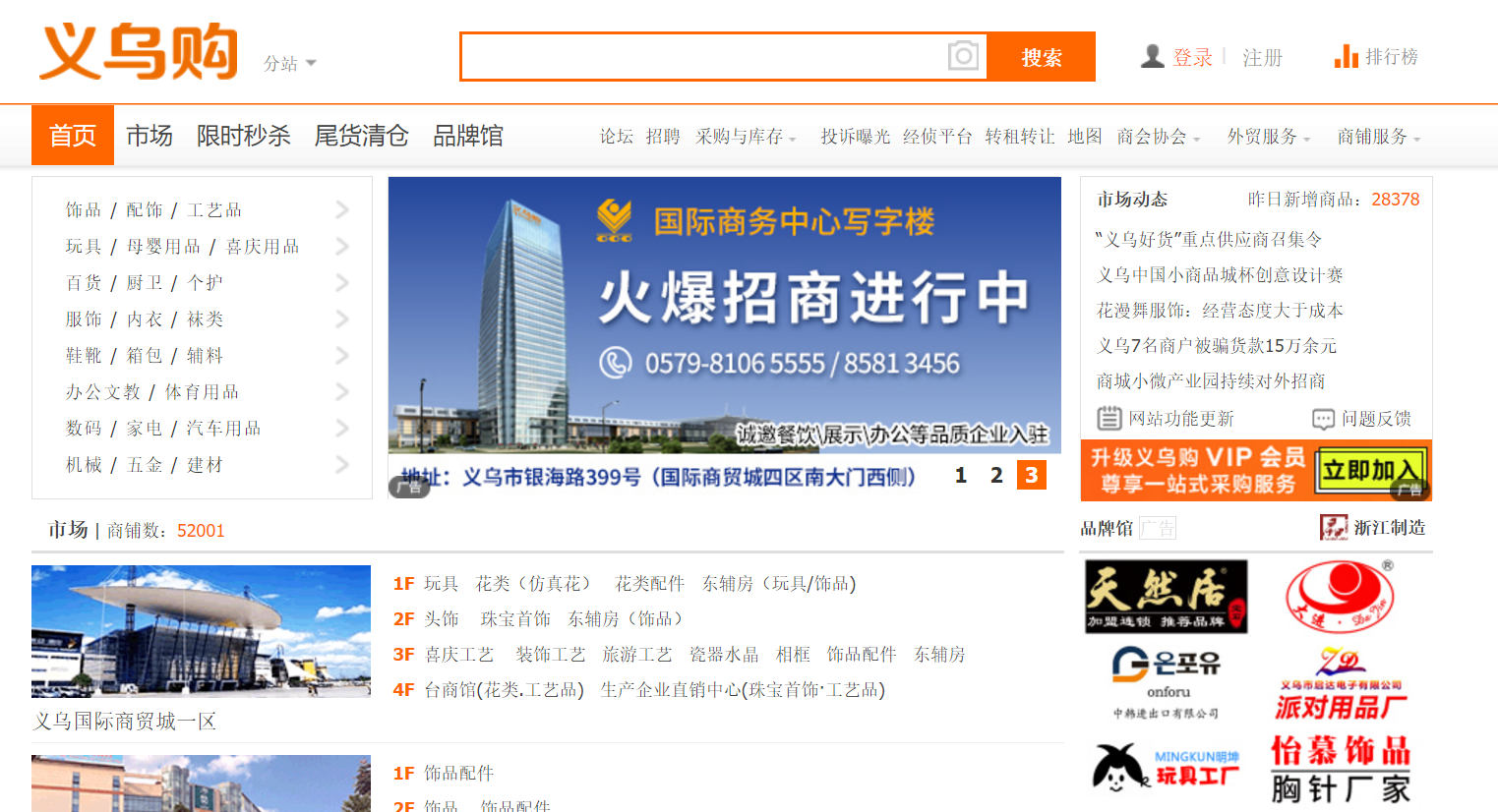Expand the 数码 / 家电 / 汽车用品 category arrow
Image resolution: width=1498 pixels, height=812 pixels.
tap(342, 428)
